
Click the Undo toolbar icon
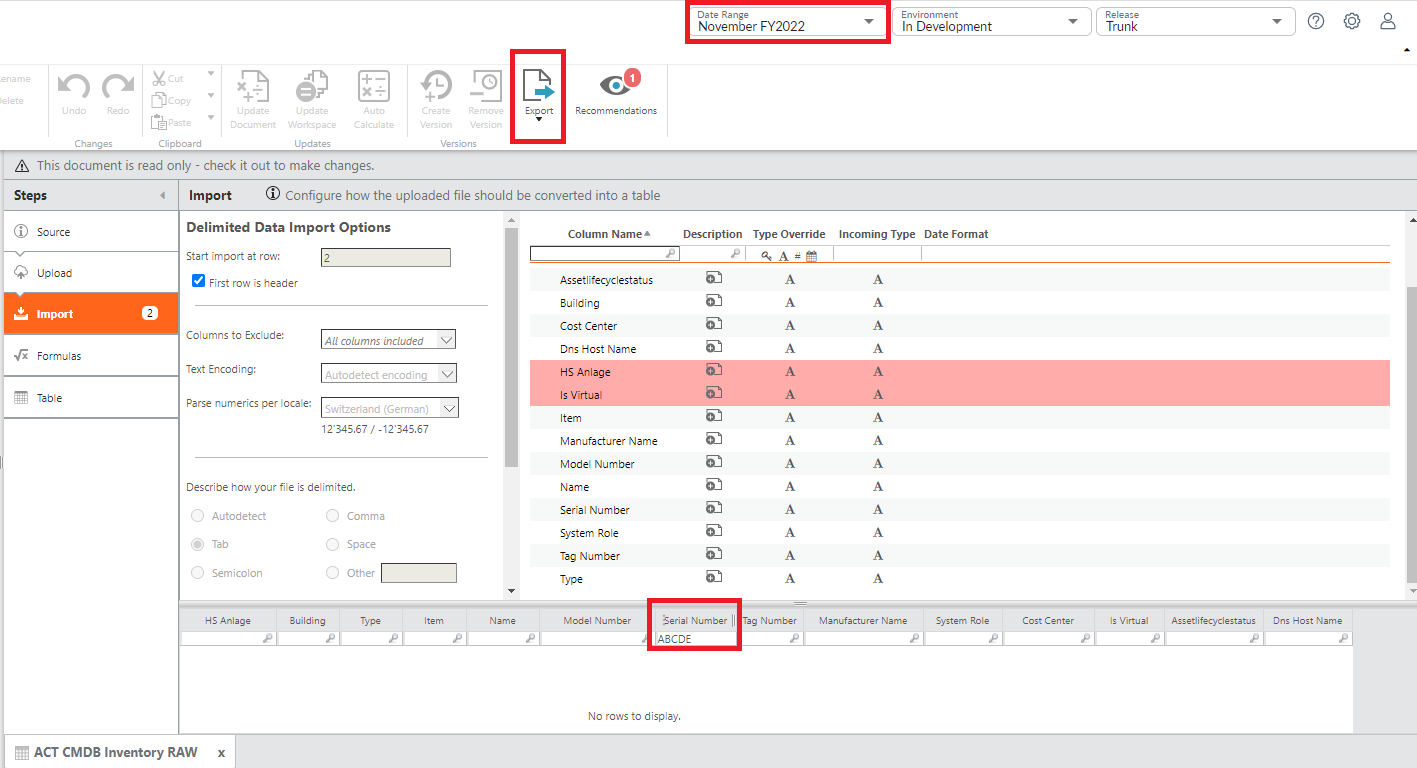74,87
